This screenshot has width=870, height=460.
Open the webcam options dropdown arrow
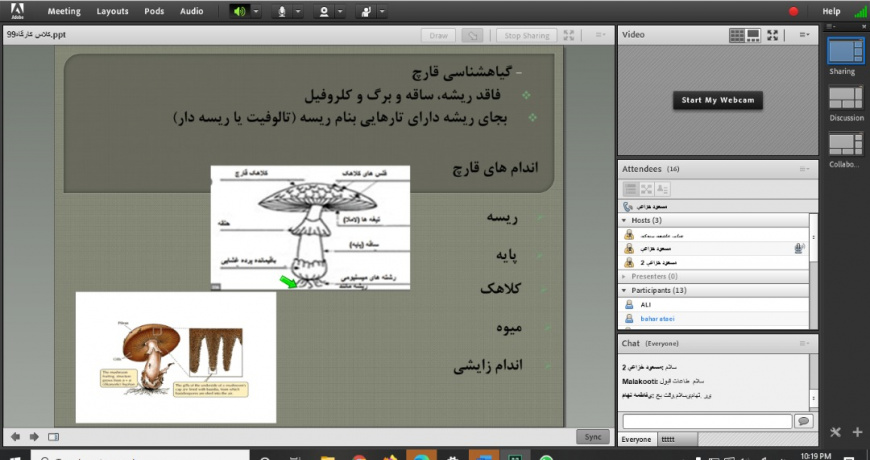click(340, 11)
